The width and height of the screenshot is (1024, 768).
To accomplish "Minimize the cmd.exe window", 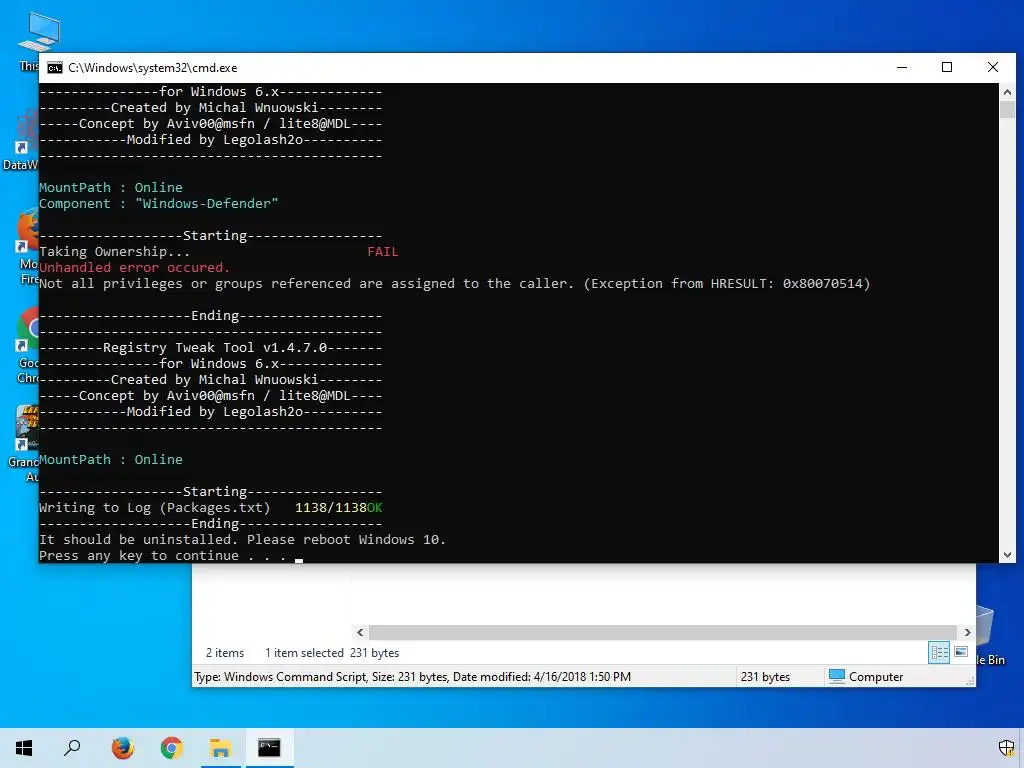I will [x=902, y=67].
